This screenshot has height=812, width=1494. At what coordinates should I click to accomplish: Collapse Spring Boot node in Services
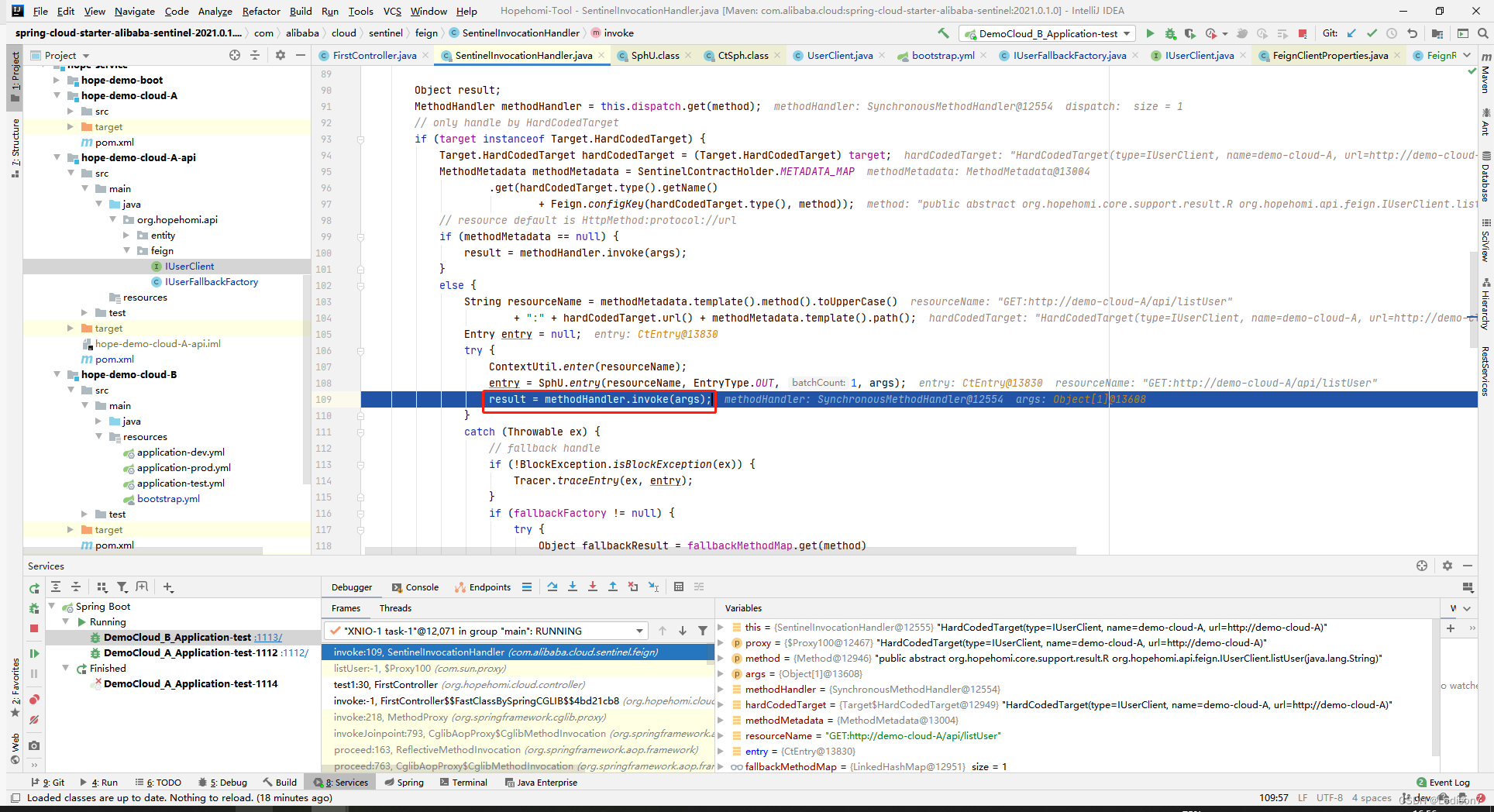click(x=52, y=606)
